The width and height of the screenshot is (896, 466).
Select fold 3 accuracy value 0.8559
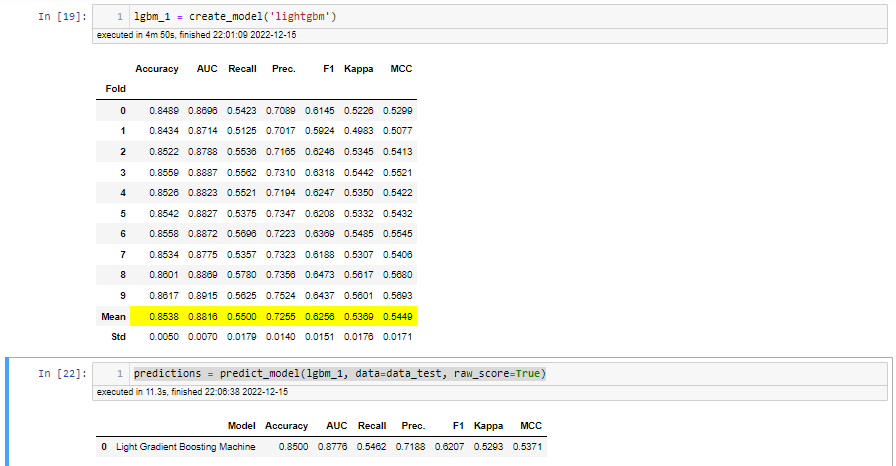pos(164,172)
